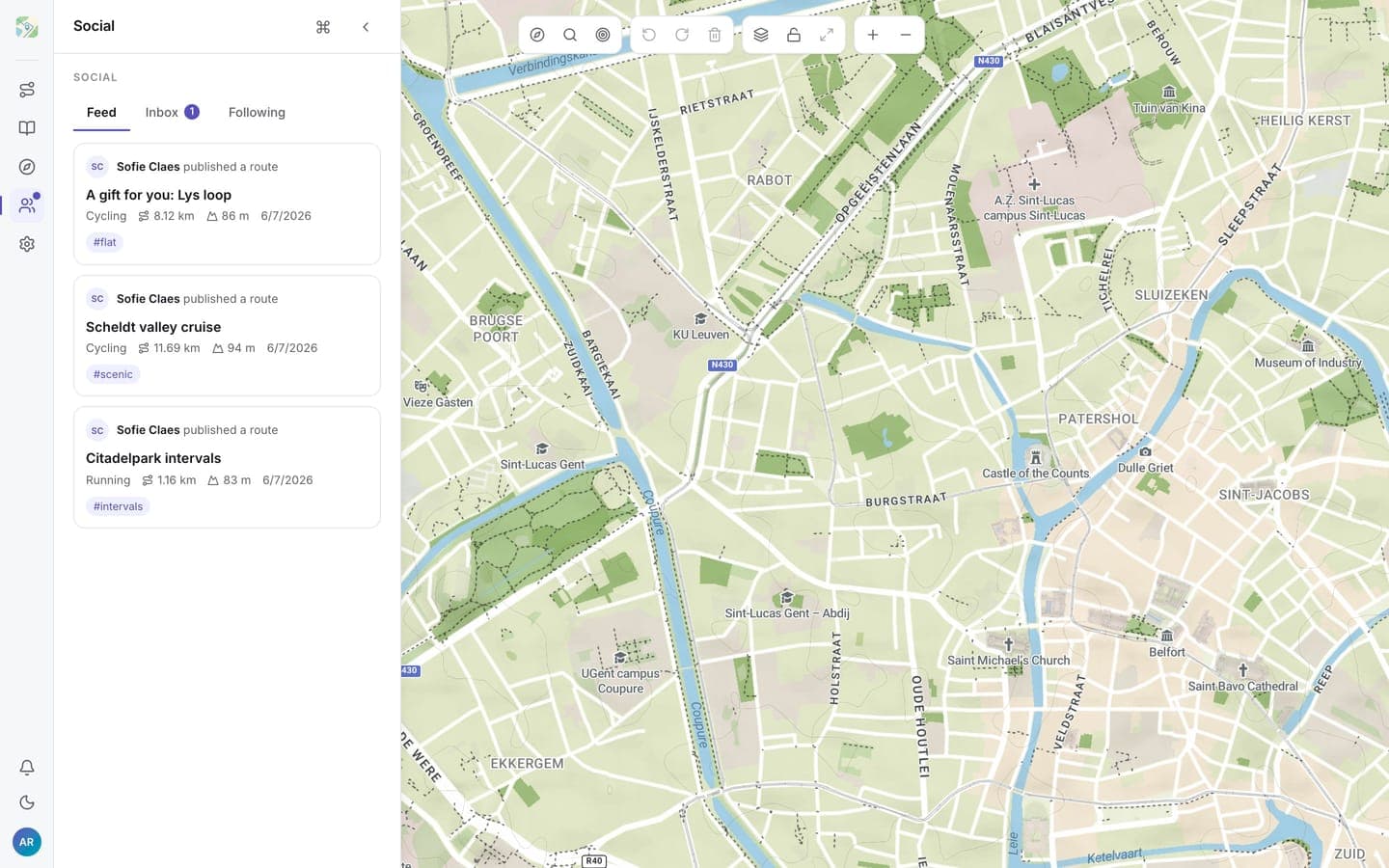Click the compass icon in map toolbar
This screenshot has width=1389, height=868.
tap(537, 35)
